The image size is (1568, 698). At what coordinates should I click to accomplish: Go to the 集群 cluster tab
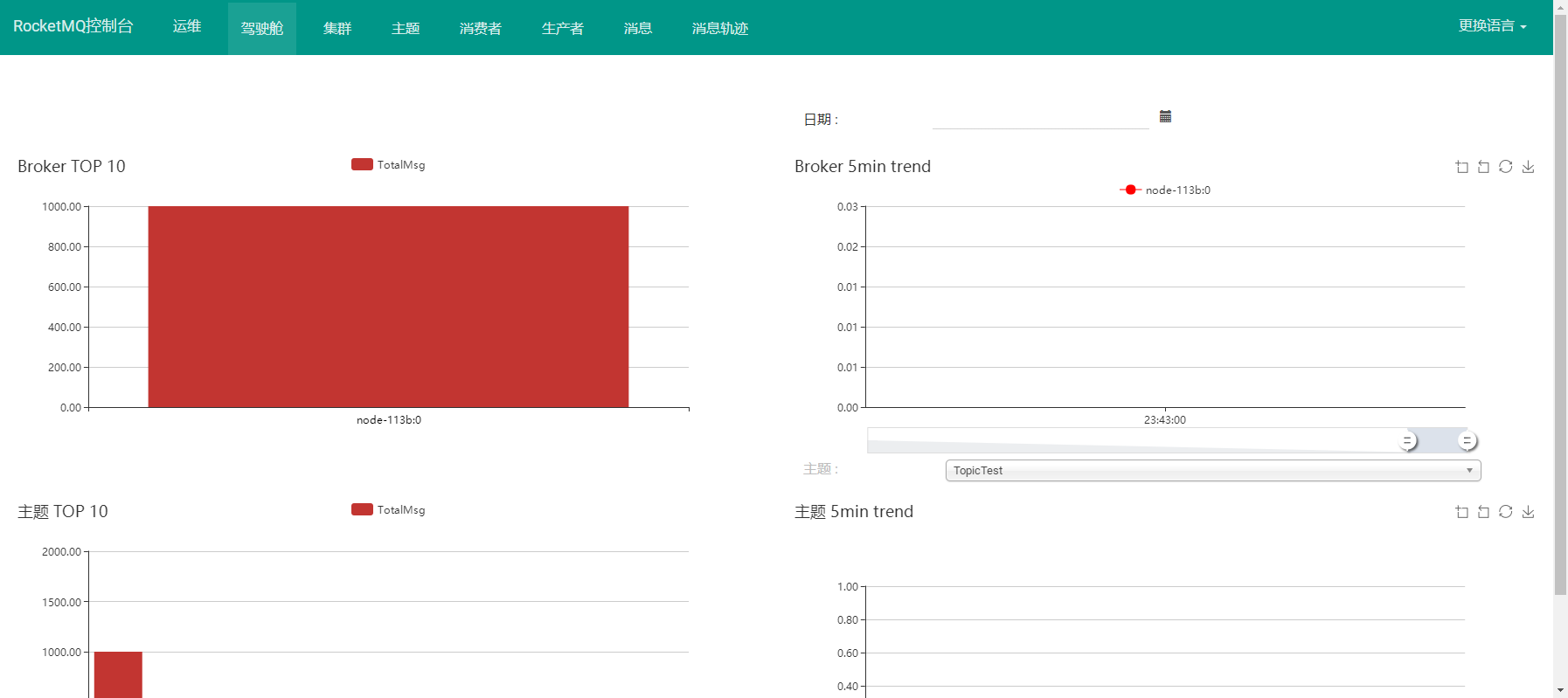[337, 28]
